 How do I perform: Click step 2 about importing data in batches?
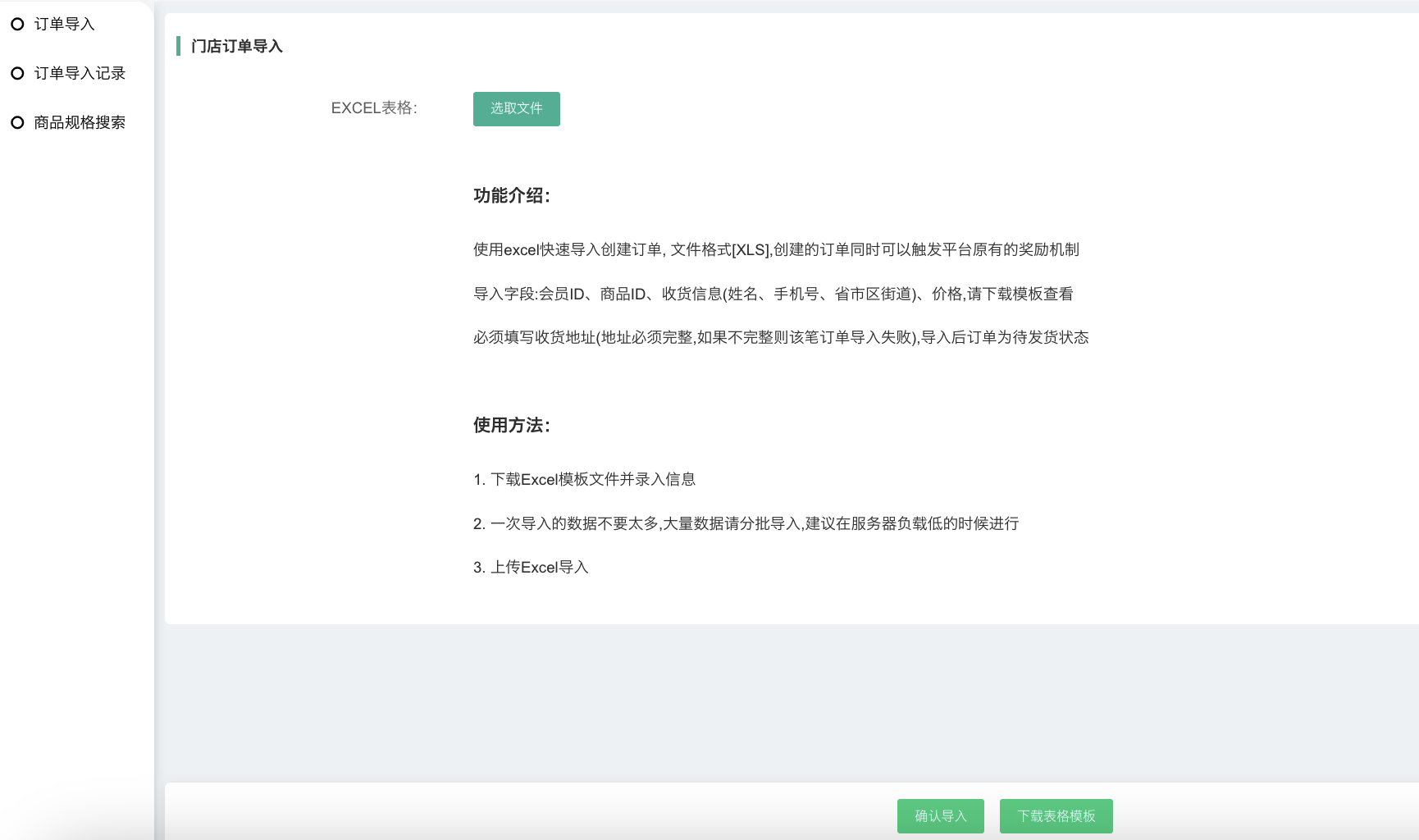746,524
